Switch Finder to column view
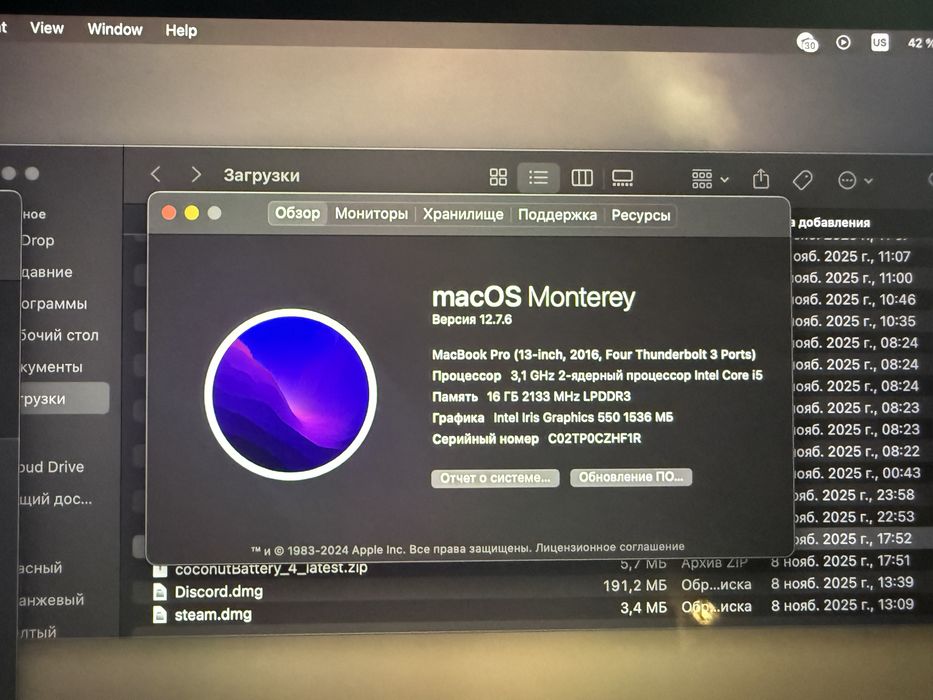The image size is (933, 700). tap(582, 177)
